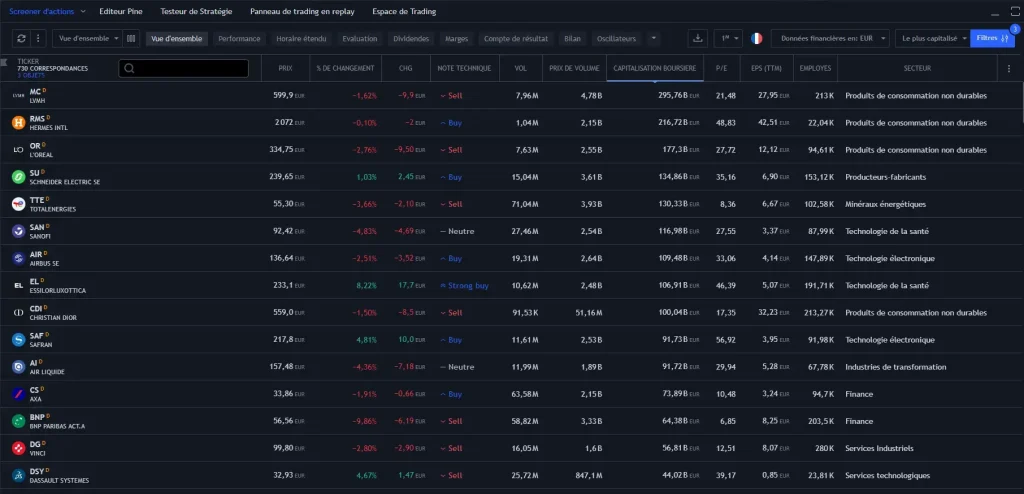Screen dimensions: 1024x494
Task: Select the Performance column tab
Action: [x=239, y=39]
